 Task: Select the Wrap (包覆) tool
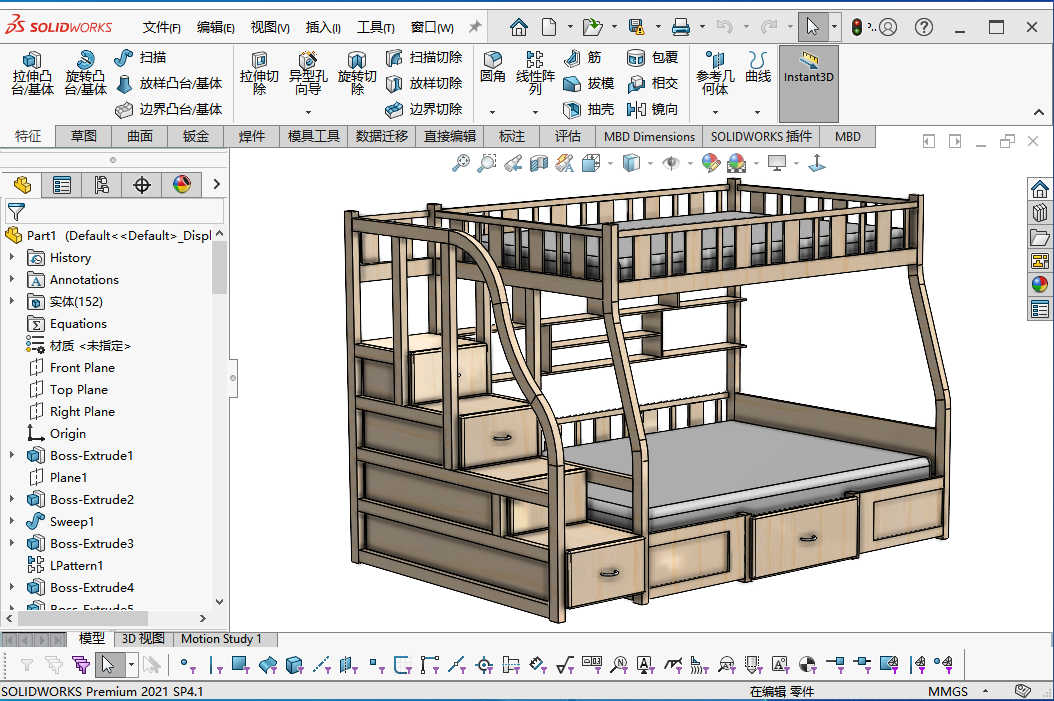point(652,58)
